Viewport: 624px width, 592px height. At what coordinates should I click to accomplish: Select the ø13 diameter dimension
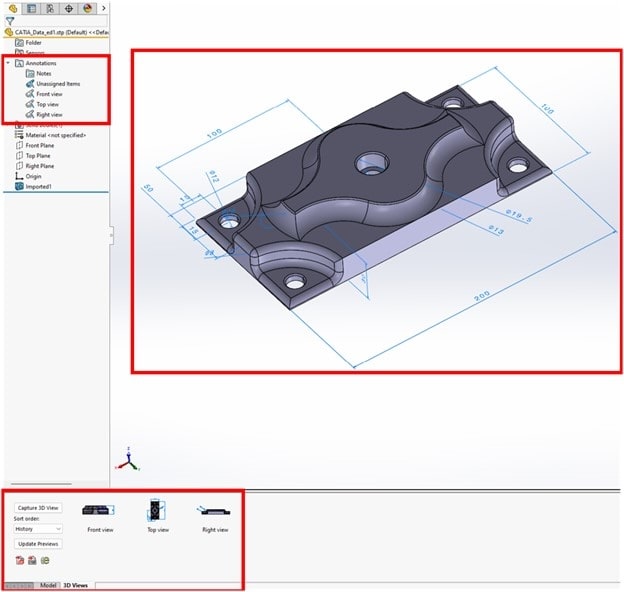(496, 230)
